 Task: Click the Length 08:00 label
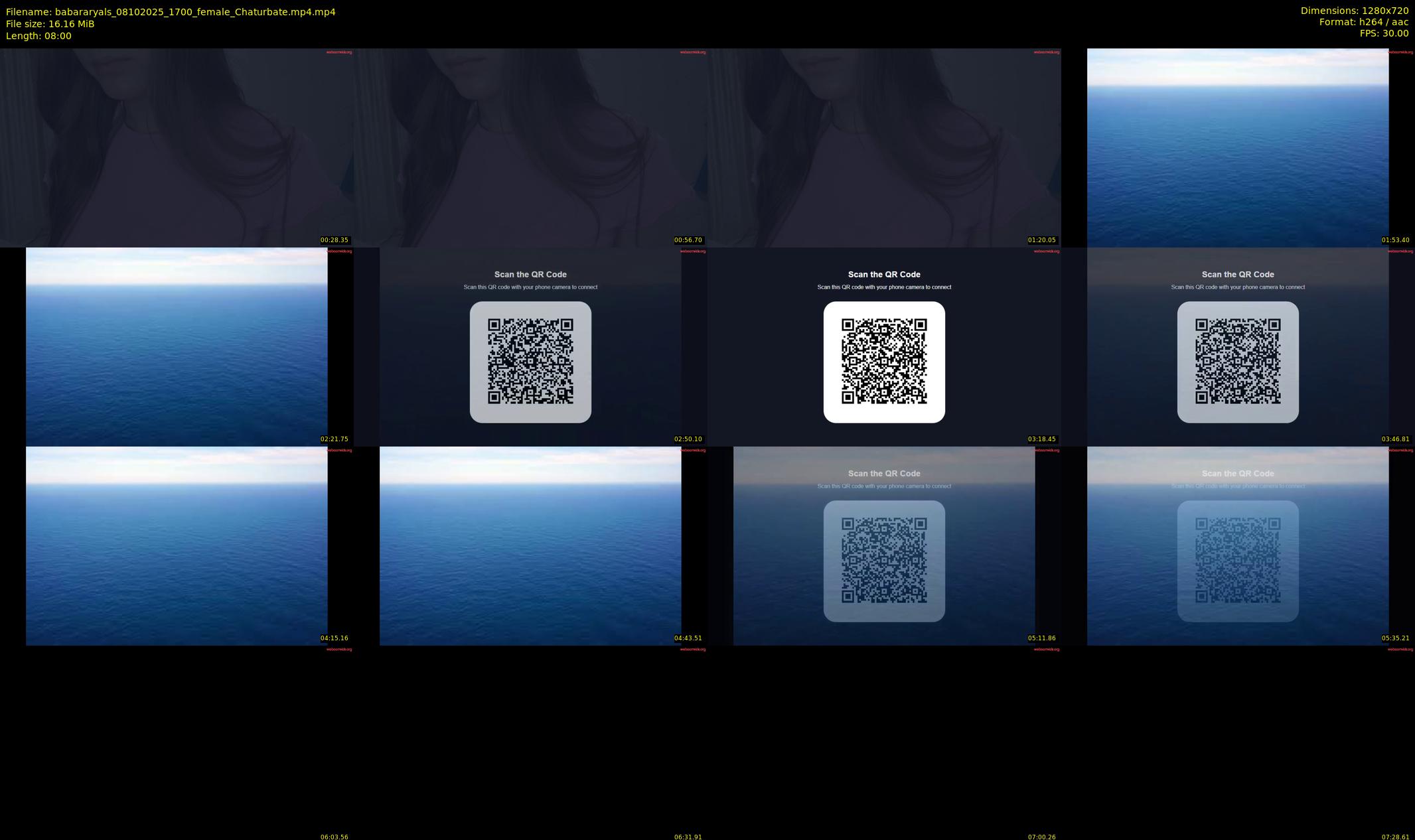[x=38, y=36]
